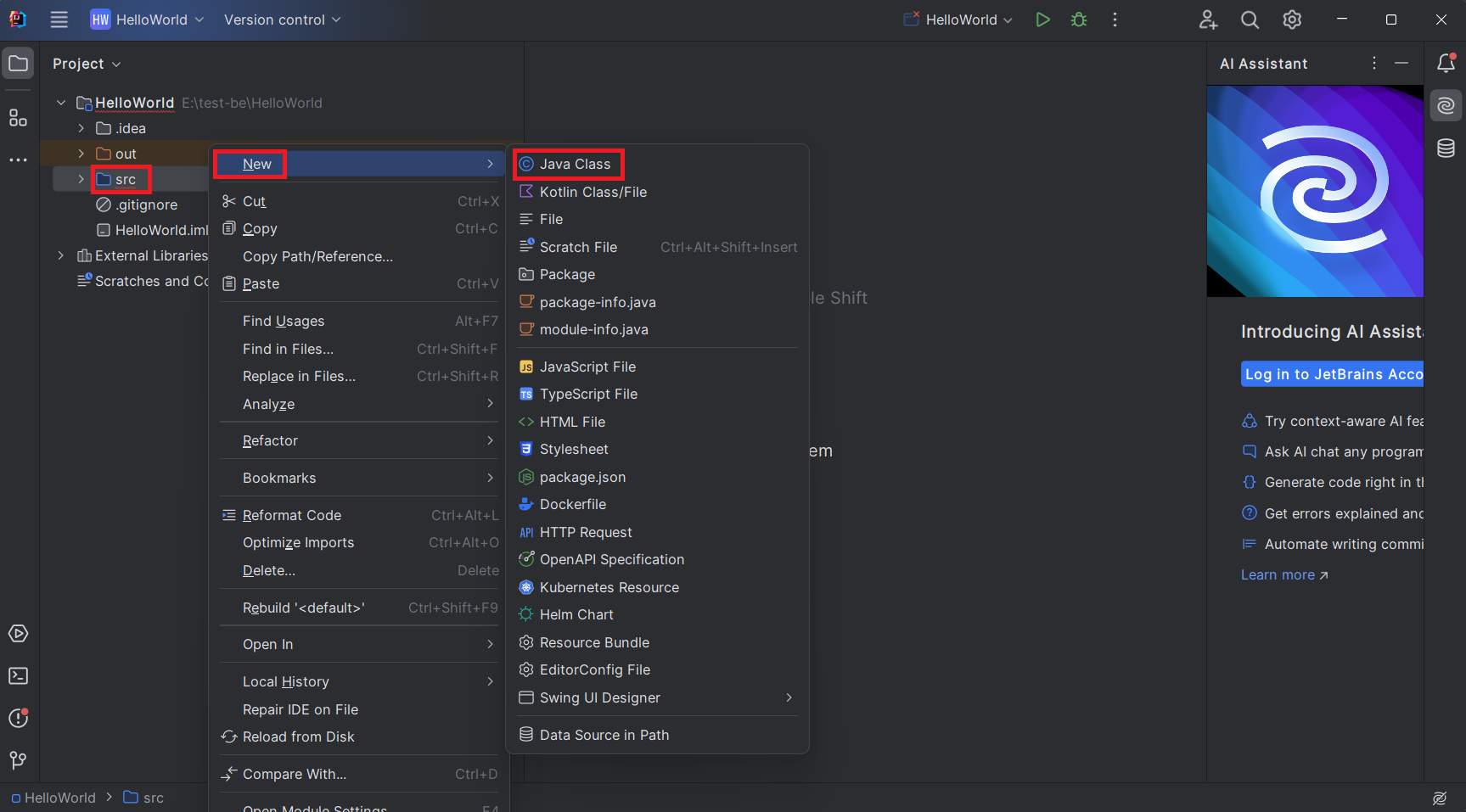Select Reload from Disk
Screen dimensions: 1466x812
(x=359, y=736)
